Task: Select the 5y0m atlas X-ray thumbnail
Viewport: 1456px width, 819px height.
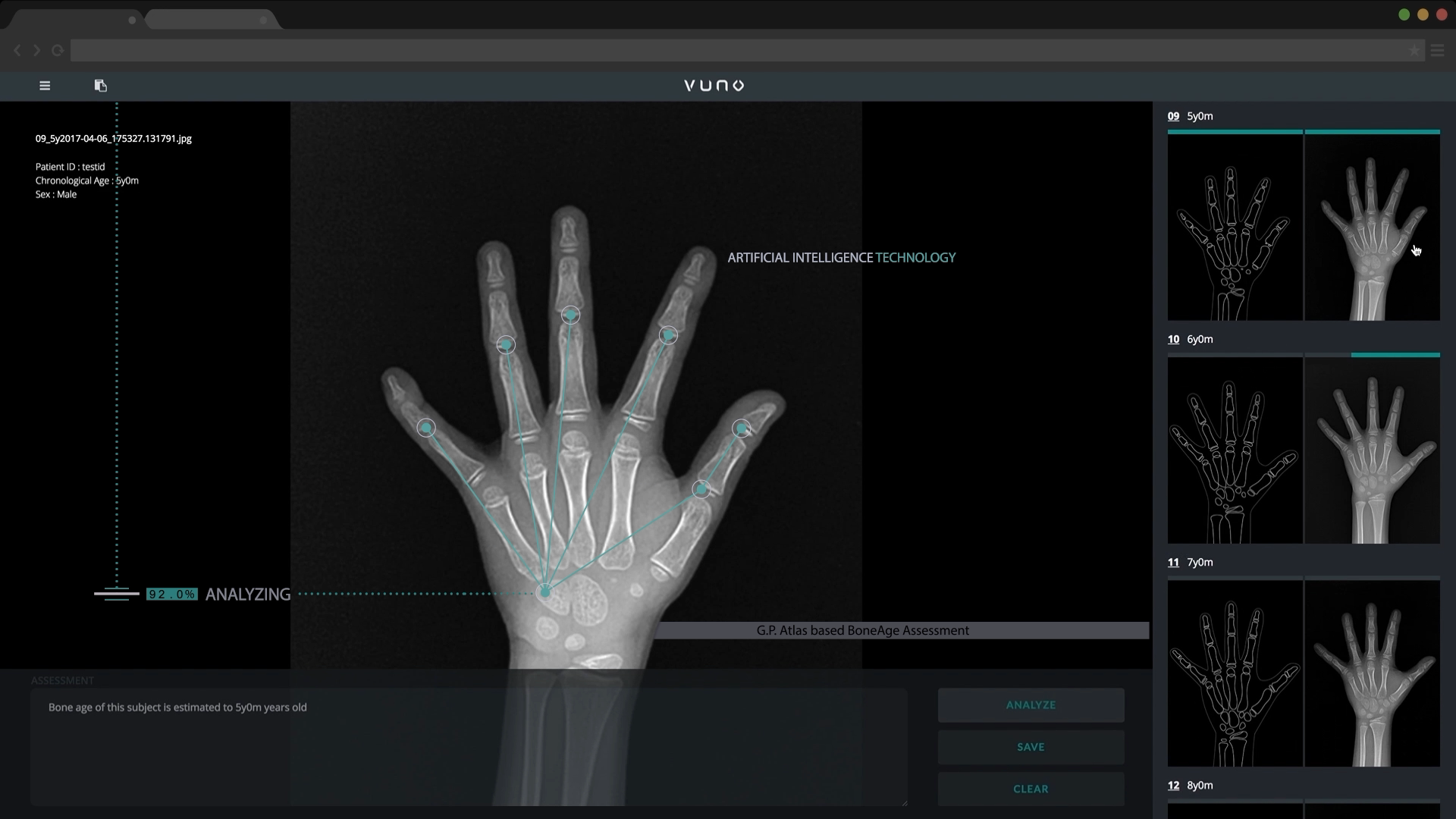Action: click(x=1372, y=227)
